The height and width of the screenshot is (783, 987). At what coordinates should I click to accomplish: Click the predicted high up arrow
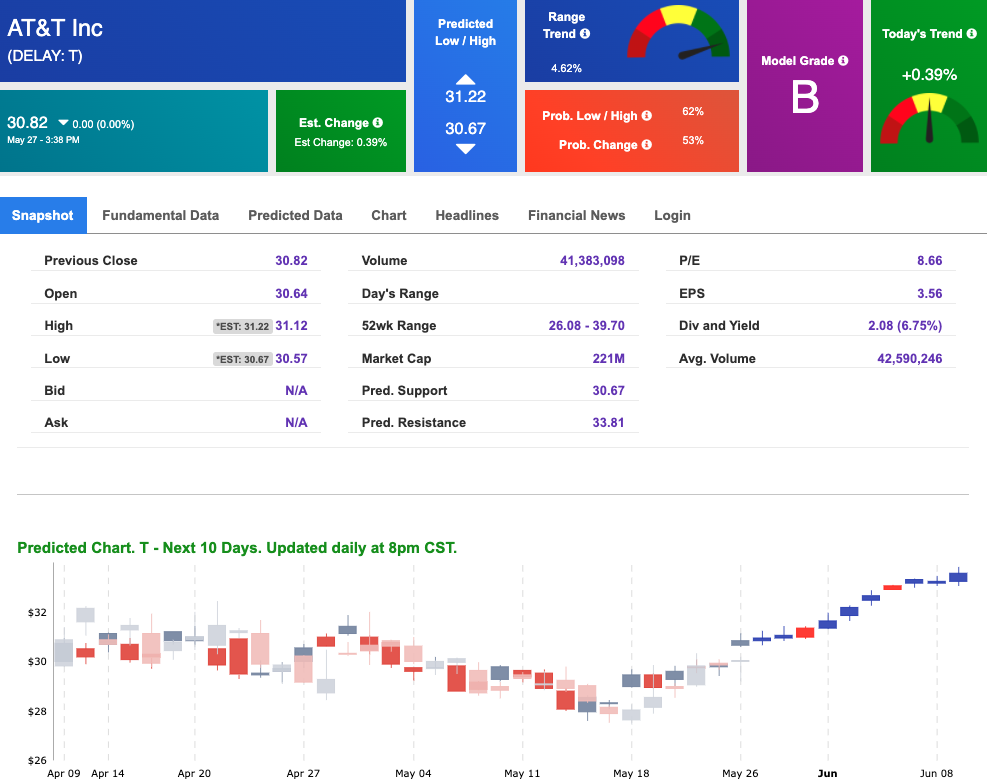click(x=465, y=79)
